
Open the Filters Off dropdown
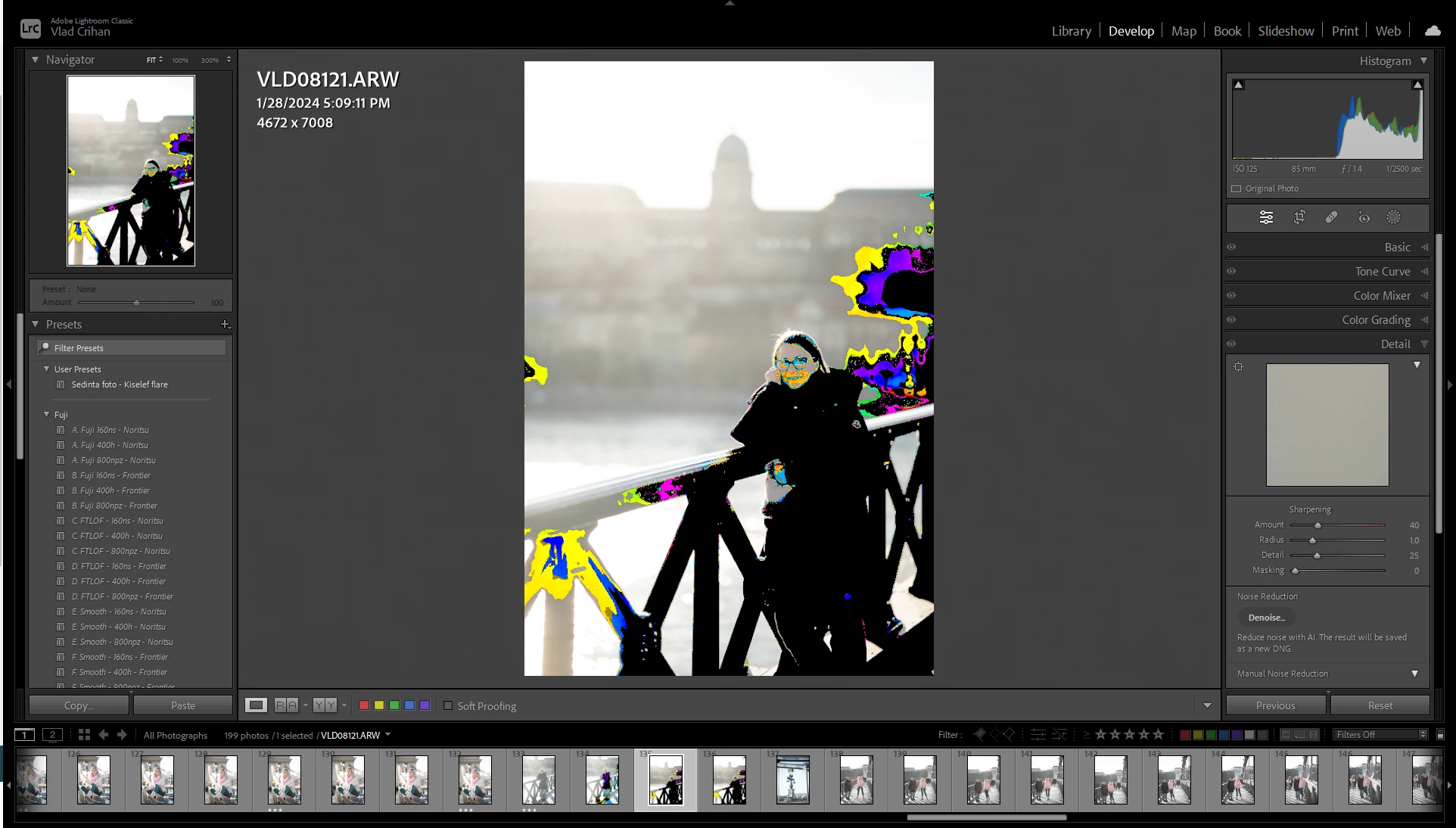(x=1381, y=735)
